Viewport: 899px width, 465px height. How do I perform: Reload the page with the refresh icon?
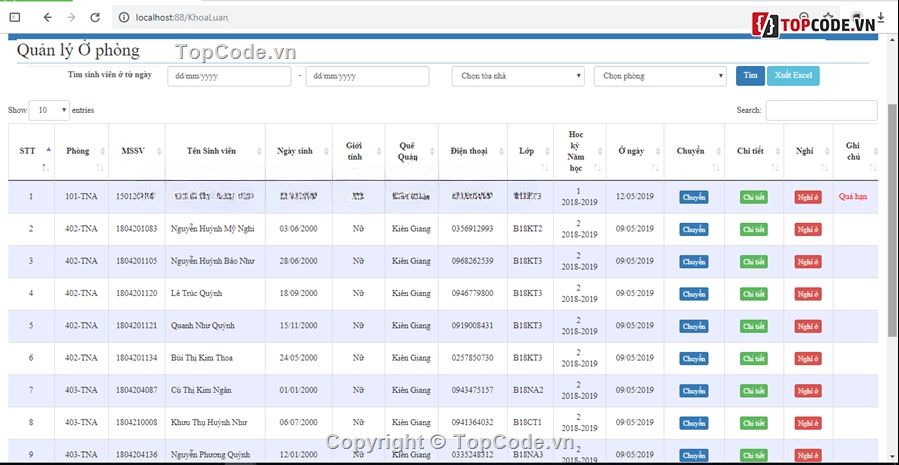tap(95, 17)
